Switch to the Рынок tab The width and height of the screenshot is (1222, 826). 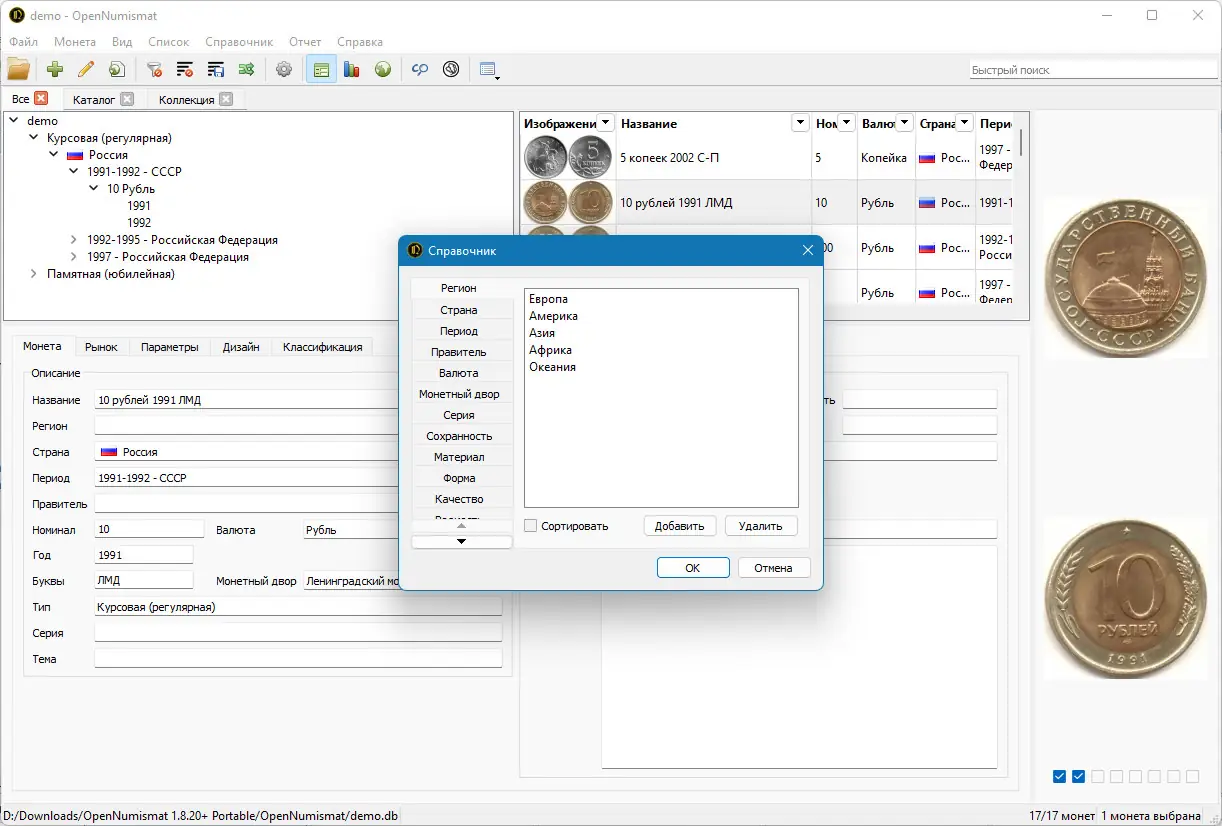101,347
